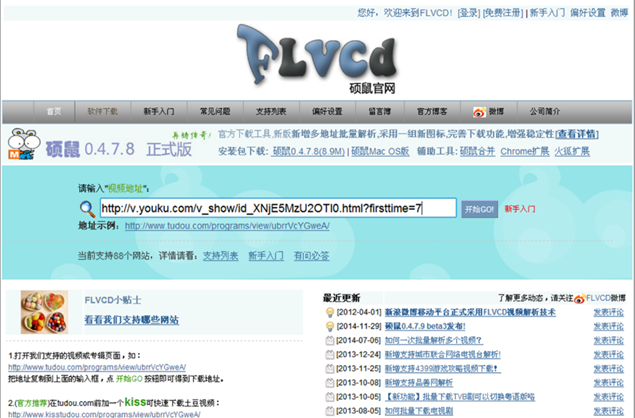Click 硕鼠合并 tool link
The height and width of the screenshot is (418, 635).
(477, 151)
